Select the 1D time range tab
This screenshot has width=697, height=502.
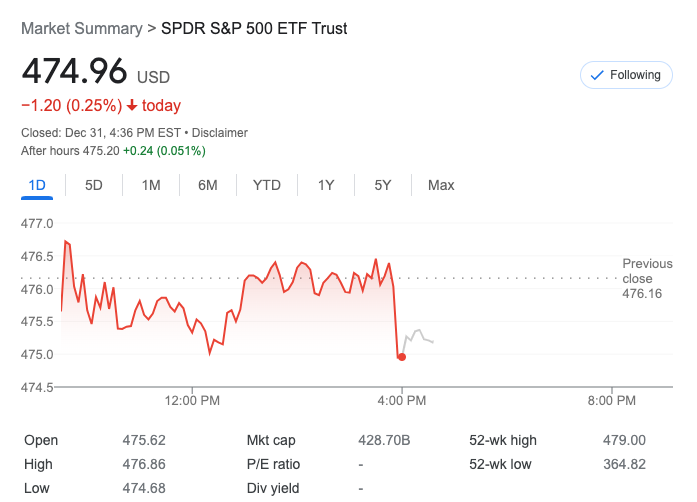[37, 185]
